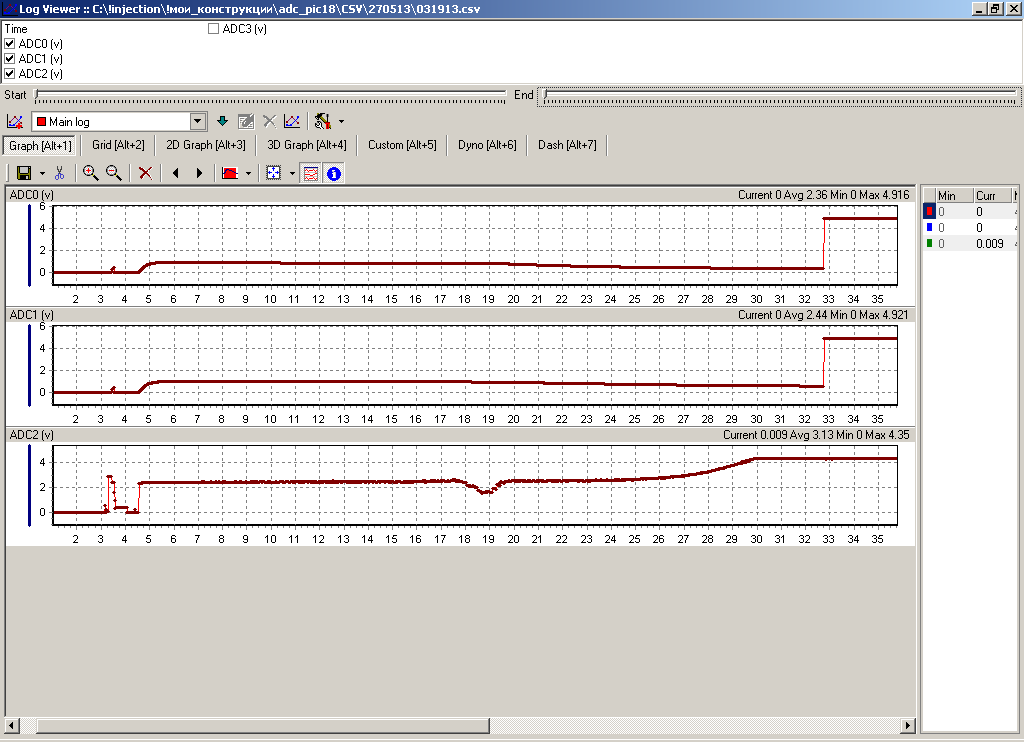Open the dropdown arrow beside red graph icon
The image size is (1024, 742).
pyautogui.click(x=248, y=174)
